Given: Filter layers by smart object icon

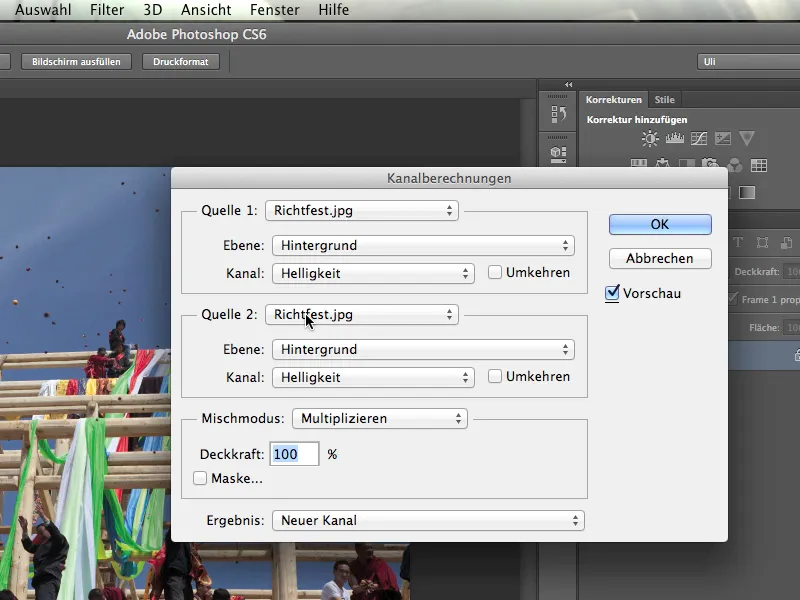Looking at the screenshot, I should (786, 242).
